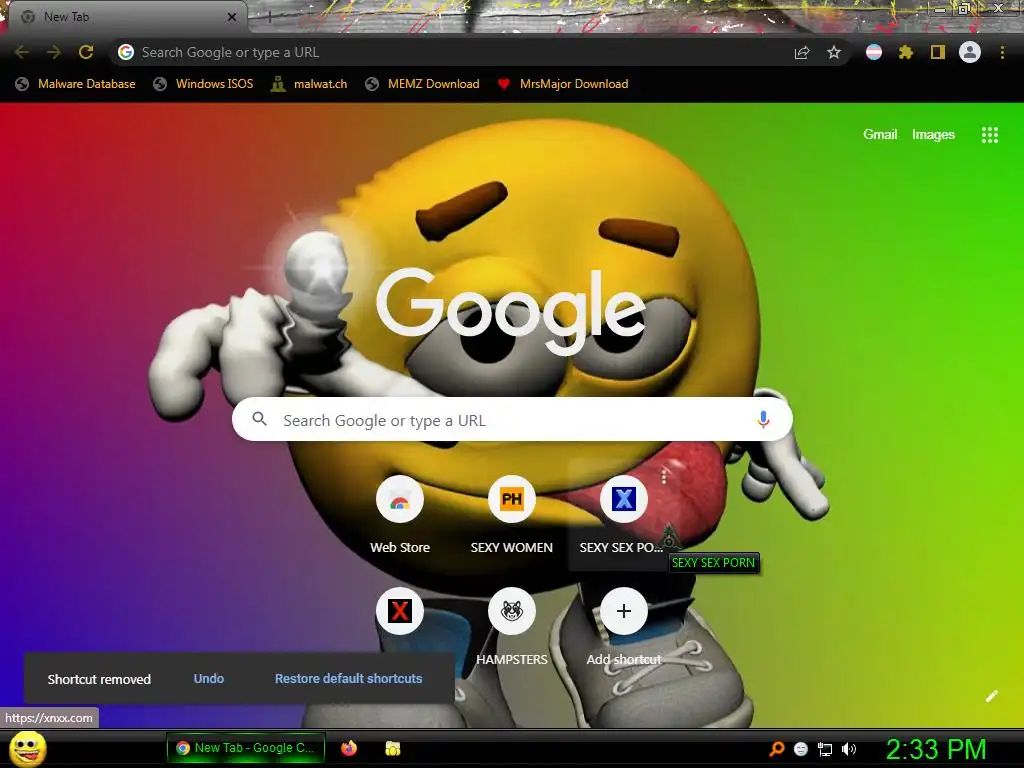
Task: Open a new tab with the plus button
Action: (x=269, y=17)
